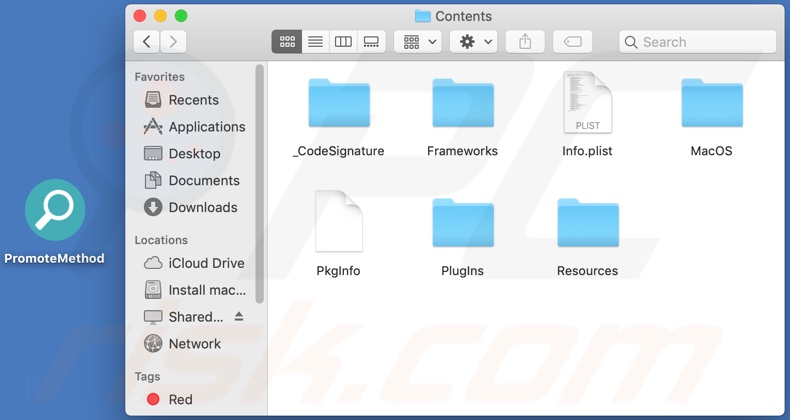
Task: Go back with the left chevron button
Action: click(147, 42)
